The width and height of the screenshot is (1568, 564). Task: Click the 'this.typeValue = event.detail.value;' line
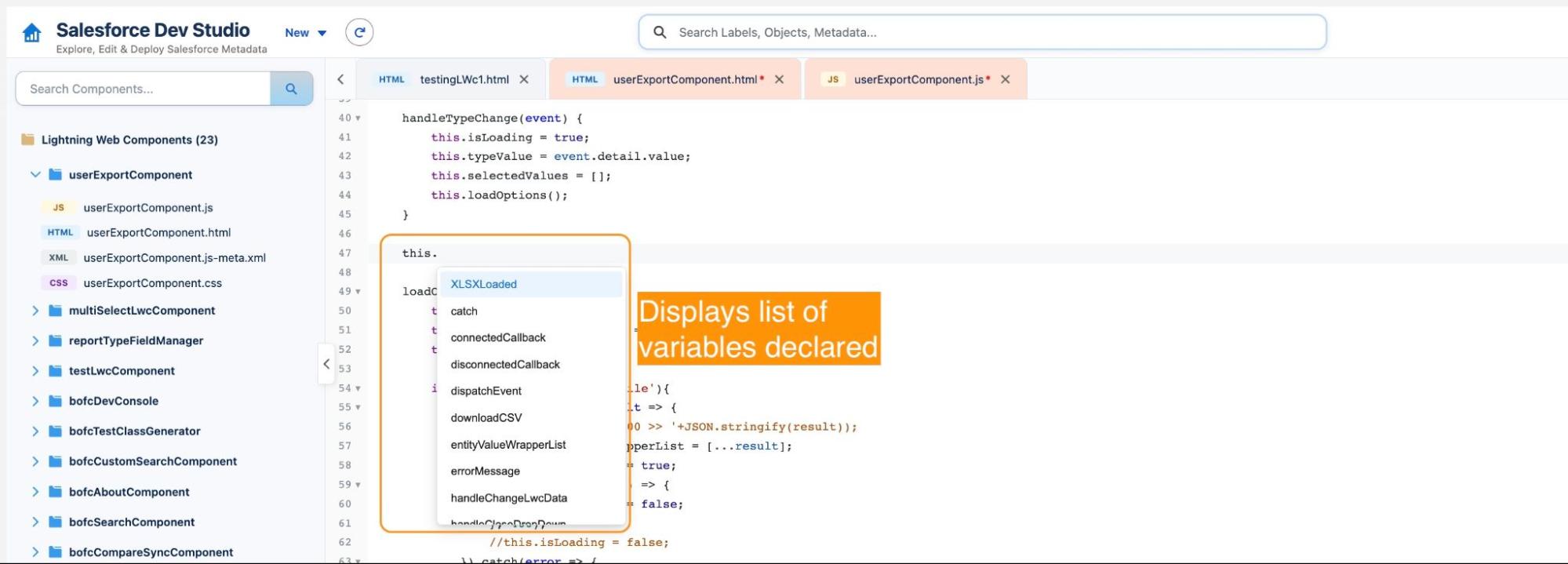(x=561, y=157)
